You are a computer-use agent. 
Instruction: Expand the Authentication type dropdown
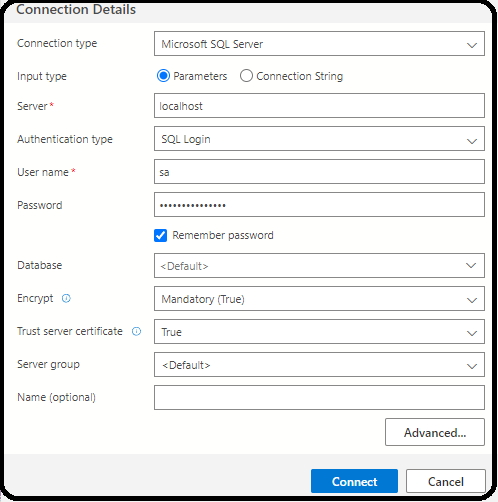(x=319, y=139)
